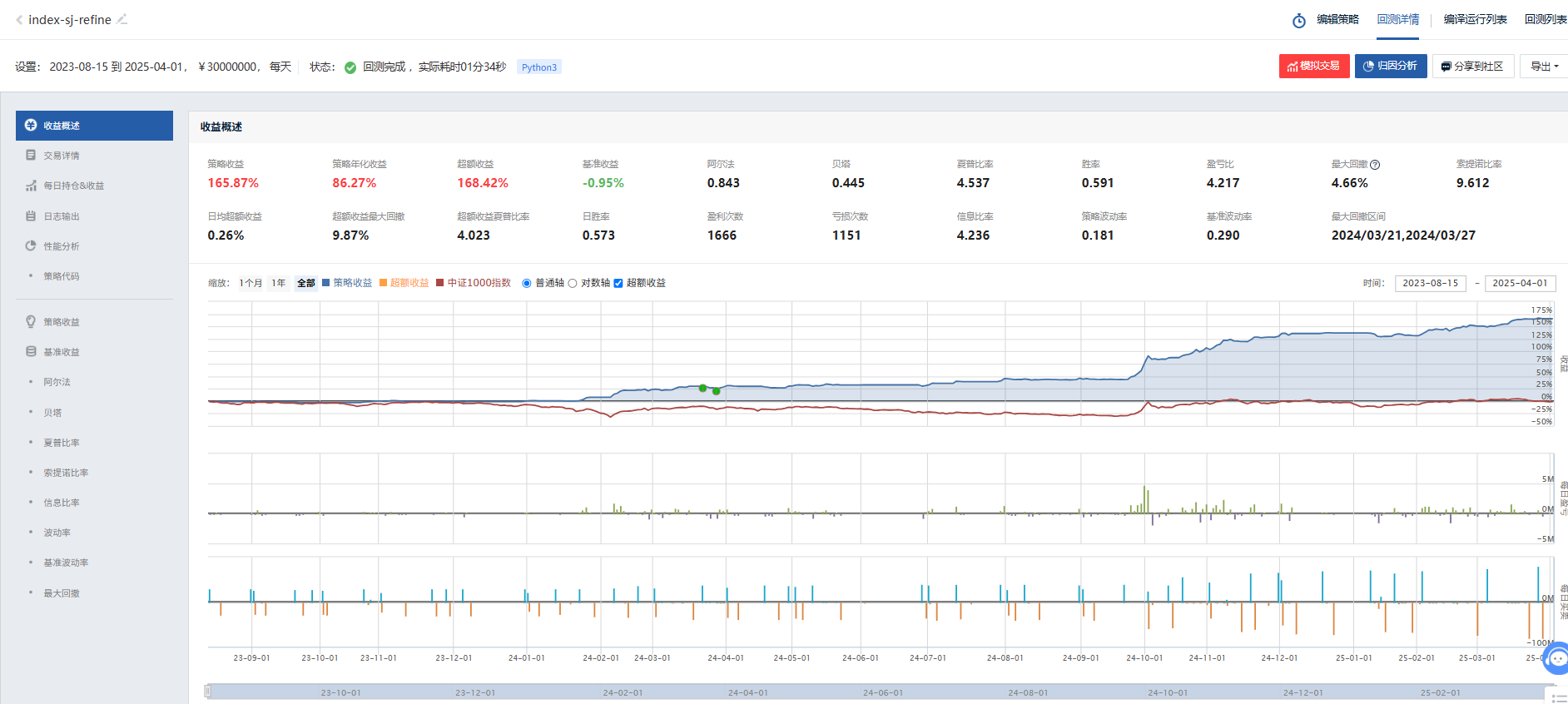Viewport: 1568px width, 704px height.
Task: Click the help icon next to 最大回撤
Action: tap(1375, 165)
